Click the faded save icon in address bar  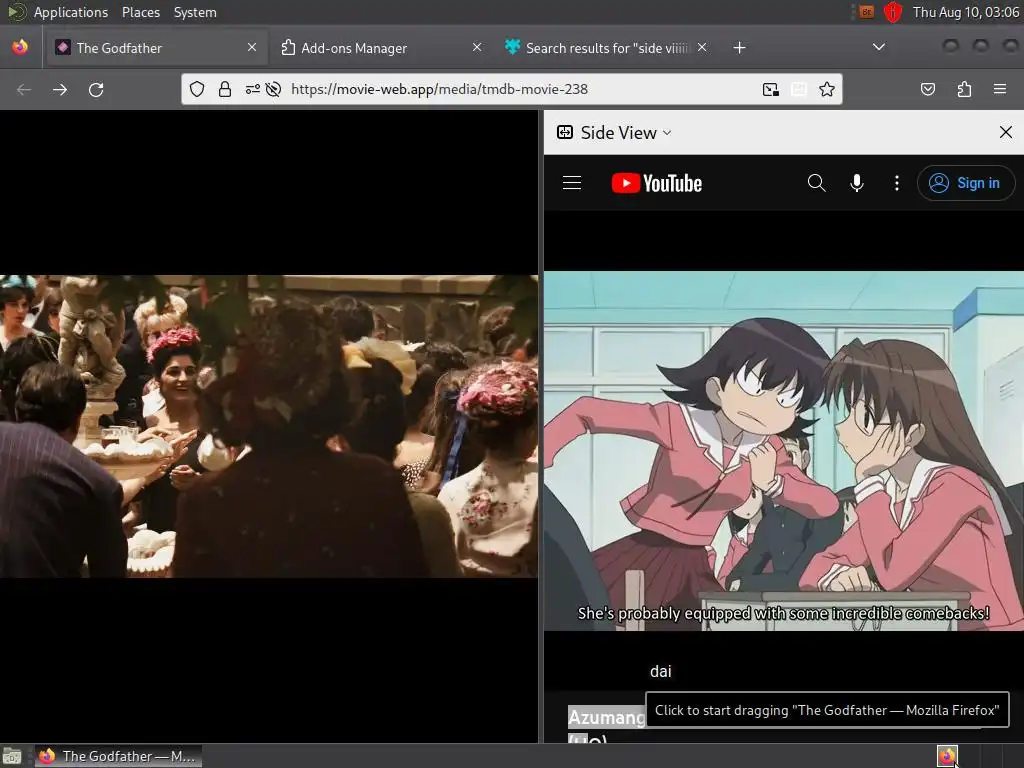pos(799,89)
